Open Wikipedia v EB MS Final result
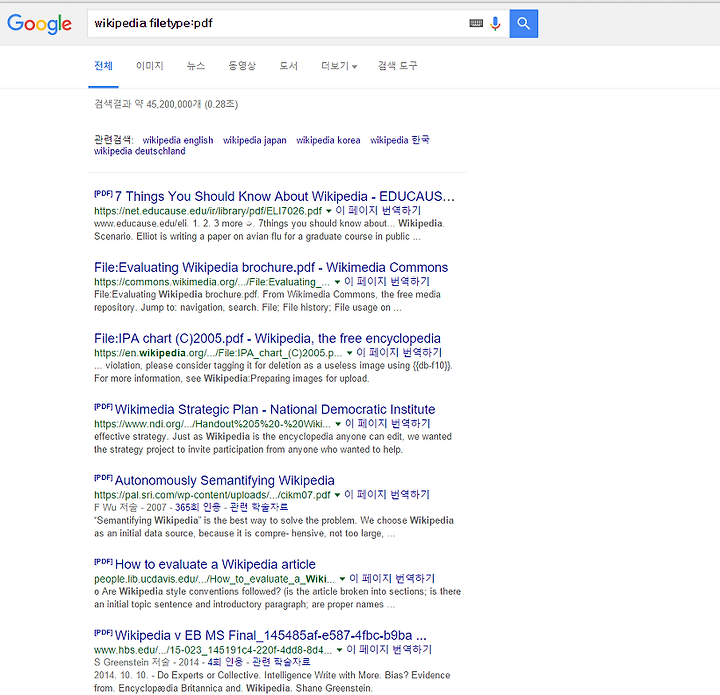 tap(271, 635)
